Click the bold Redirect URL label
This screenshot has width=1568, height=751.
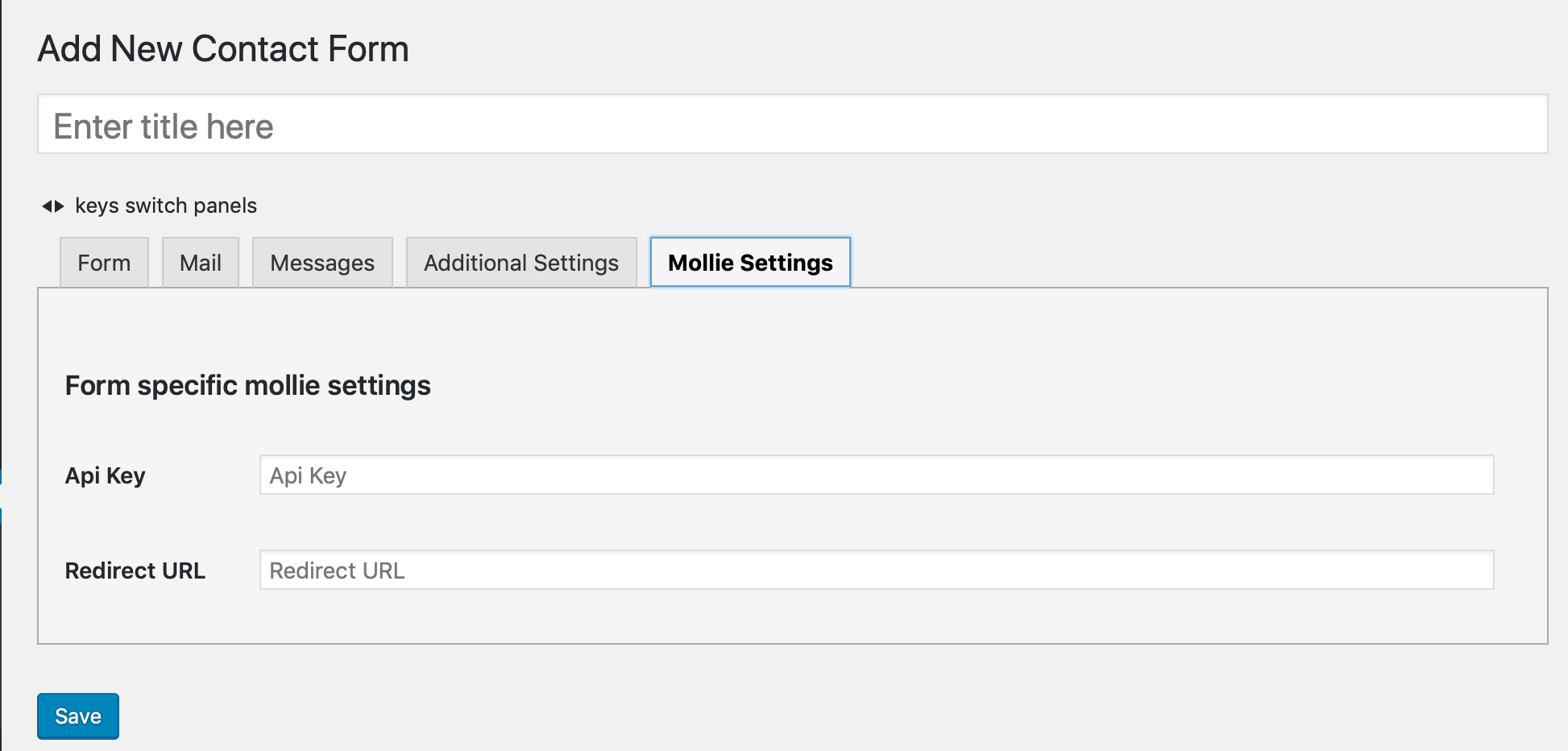pyautogui.click(x=135, y=571)
